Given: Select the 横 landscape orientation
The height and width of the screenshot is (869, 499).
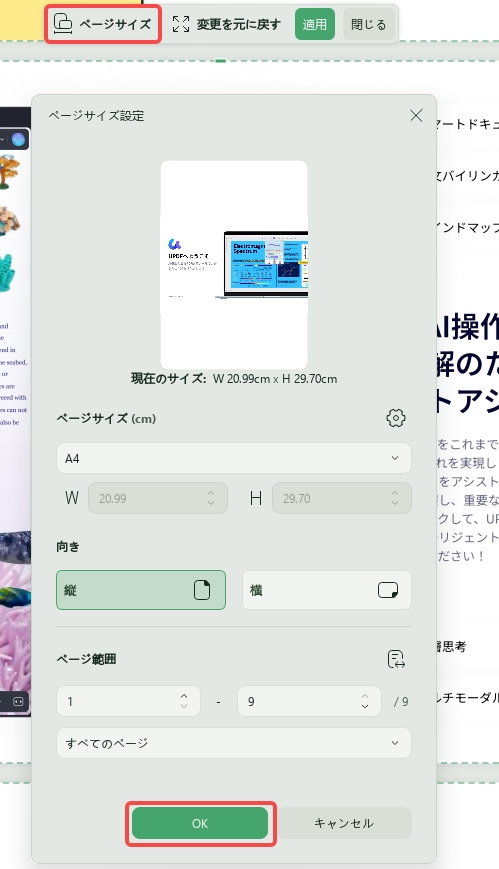Looking at the screenshot, I should click(327, 590).
